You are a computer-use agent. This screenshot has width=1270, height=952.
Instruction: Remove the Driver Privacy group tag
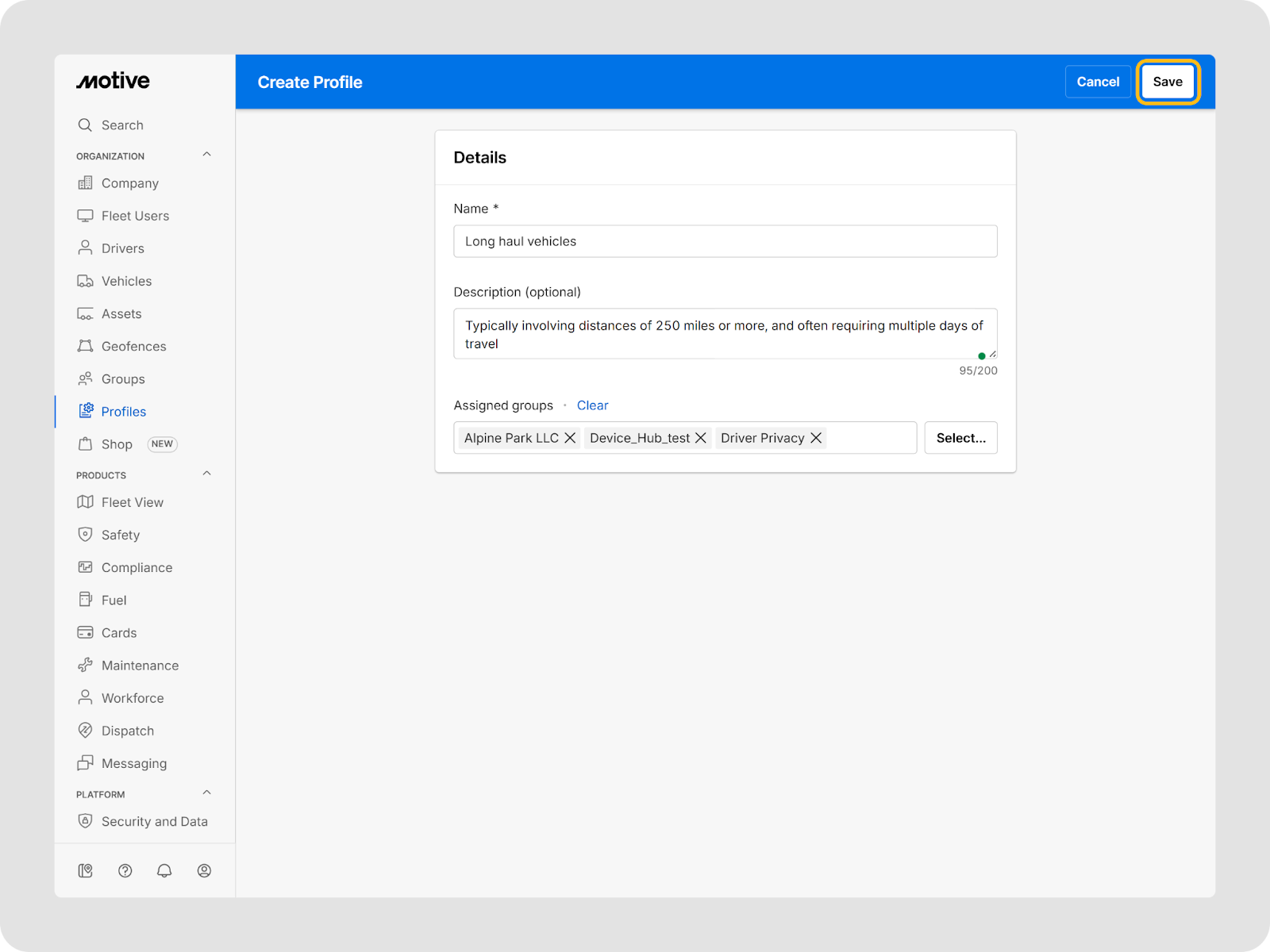pos(816,438)
